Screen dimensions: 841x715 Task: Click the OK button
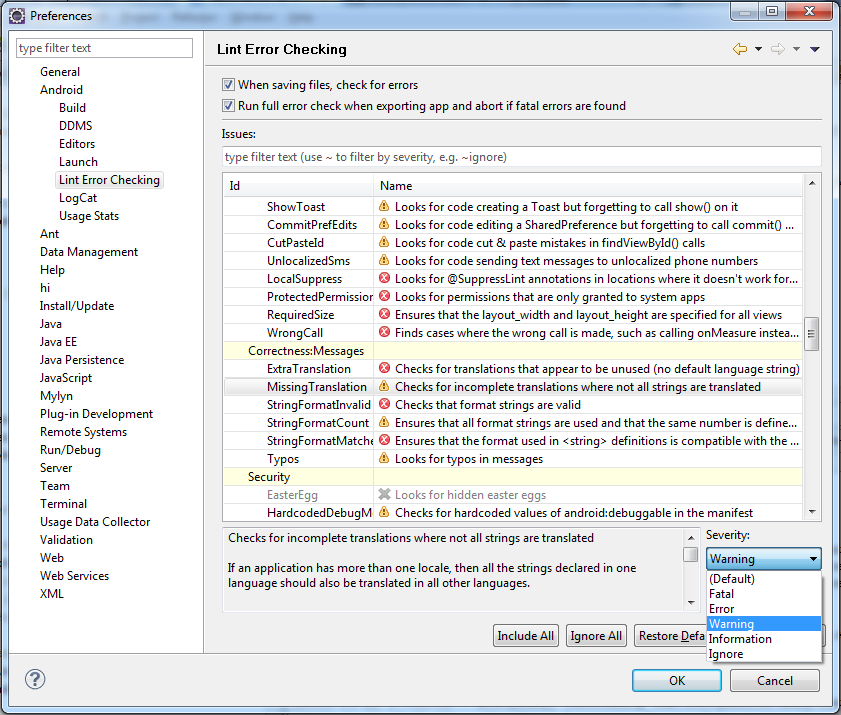676,680
